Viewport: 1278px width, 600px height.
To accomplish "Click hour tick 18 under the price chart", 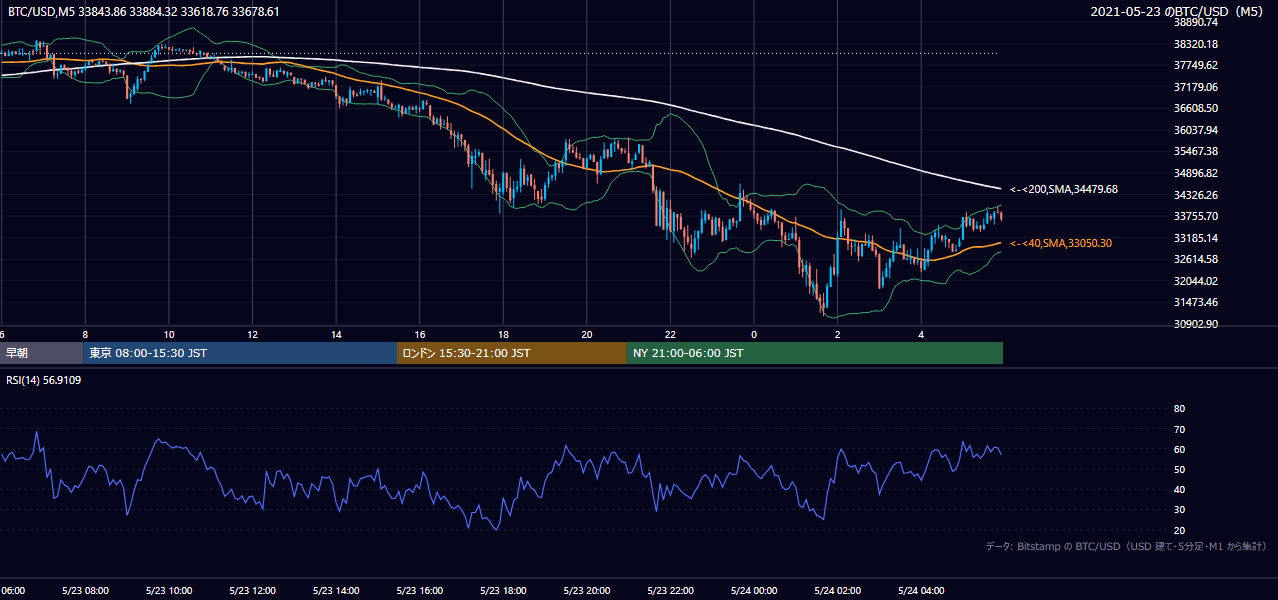I will tap(503, 335).
